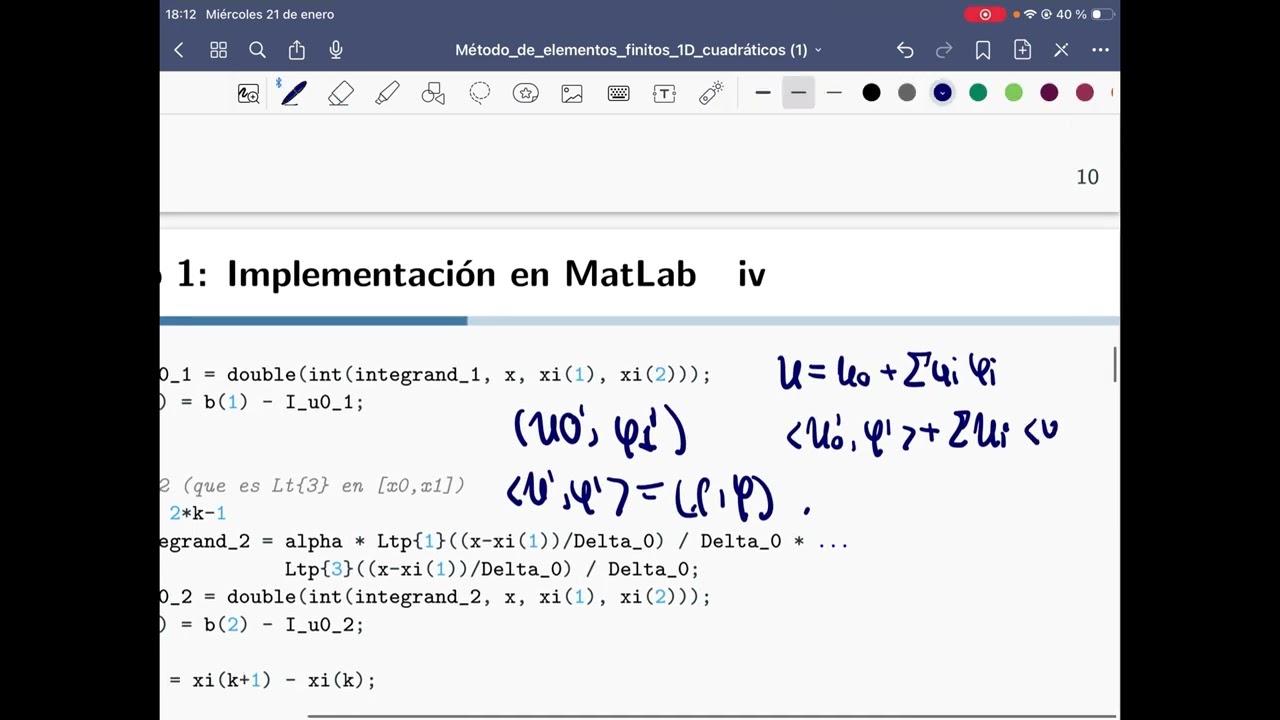This screenshot has height=720, width=1280.
Task: Undo the last stroke
Action: [x=905, y=50]
